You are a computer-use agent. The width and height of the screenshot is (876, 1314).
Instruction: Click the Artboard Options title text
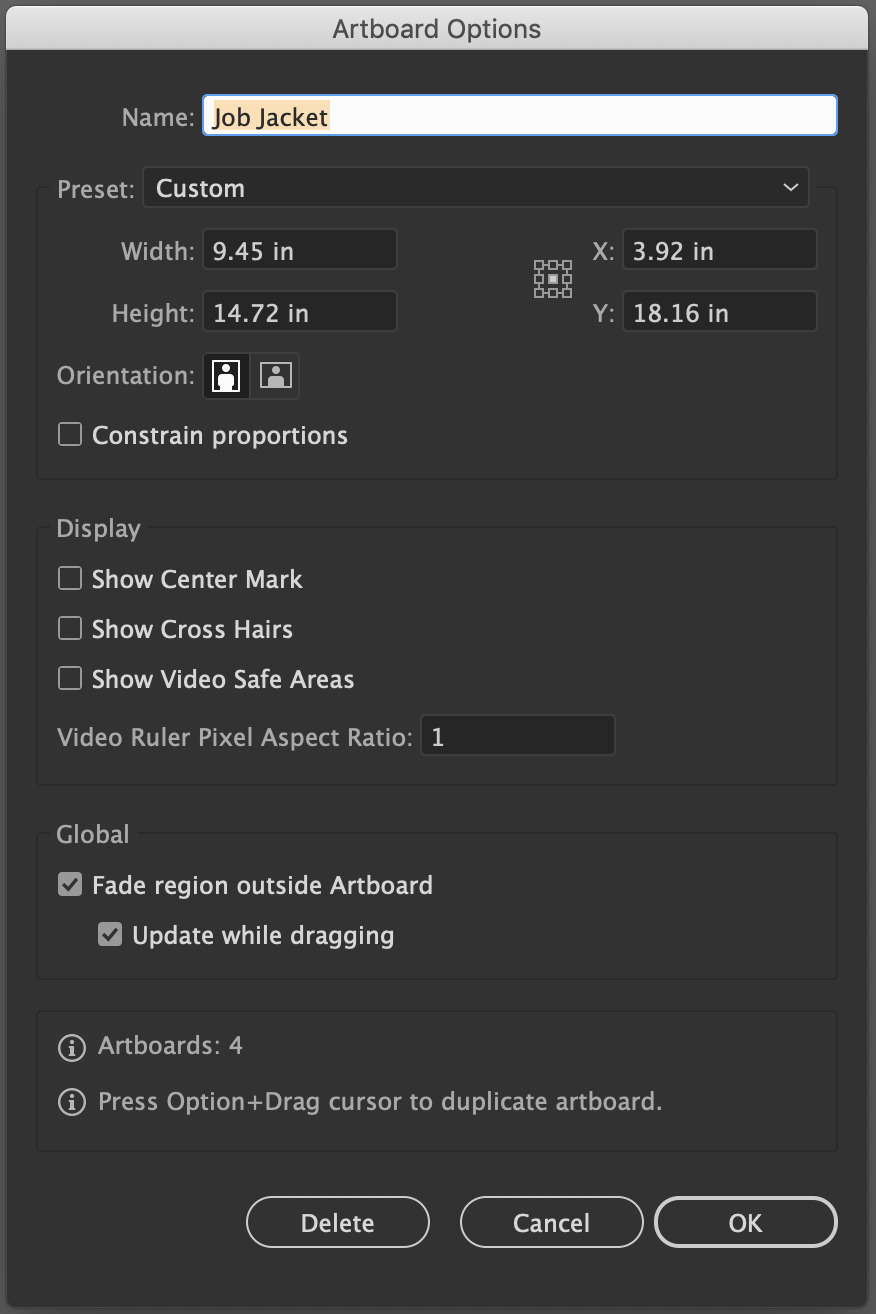coord(437,29)
